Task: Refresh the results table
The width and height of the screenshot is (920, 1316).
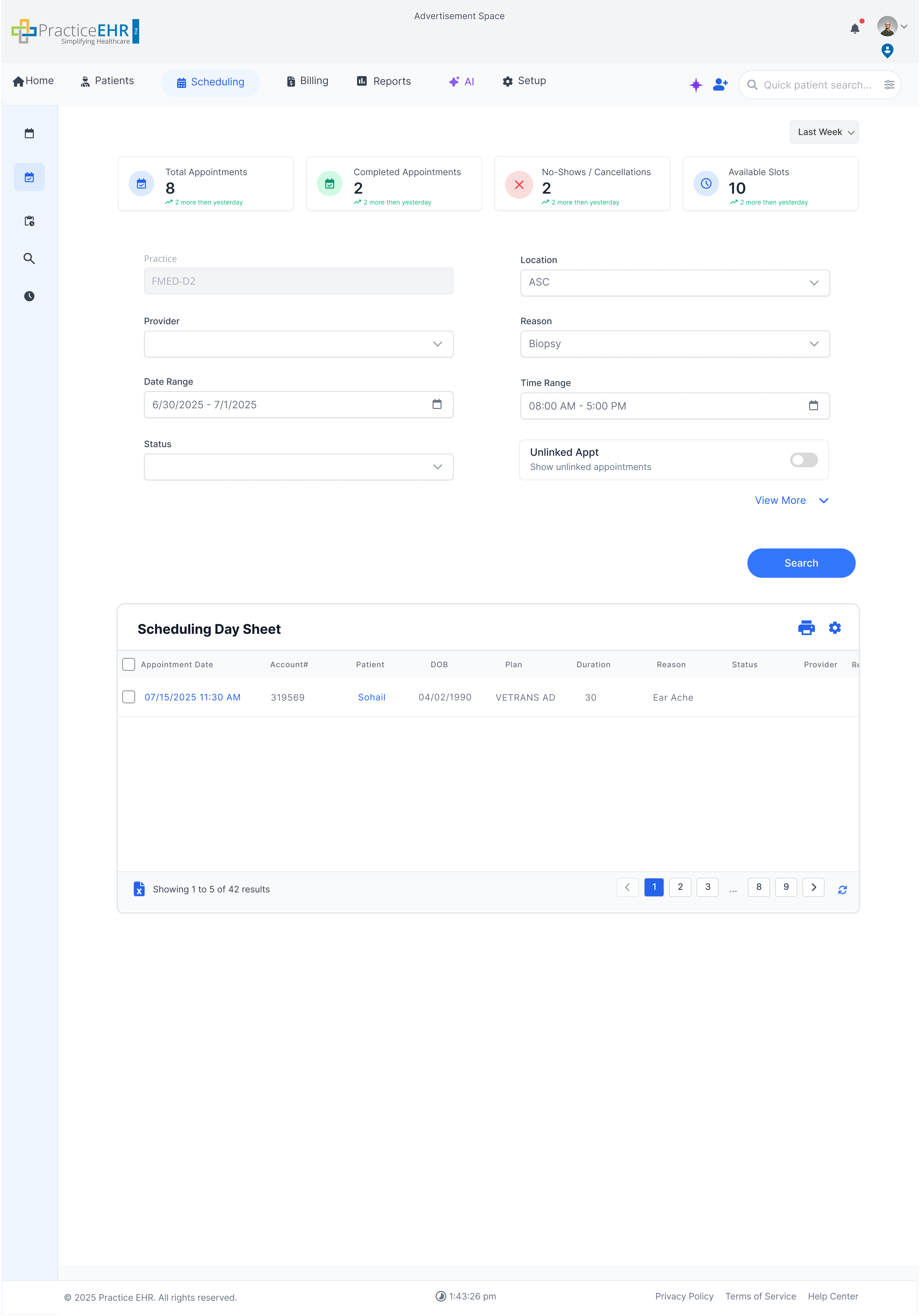Action: pos(843,889)
